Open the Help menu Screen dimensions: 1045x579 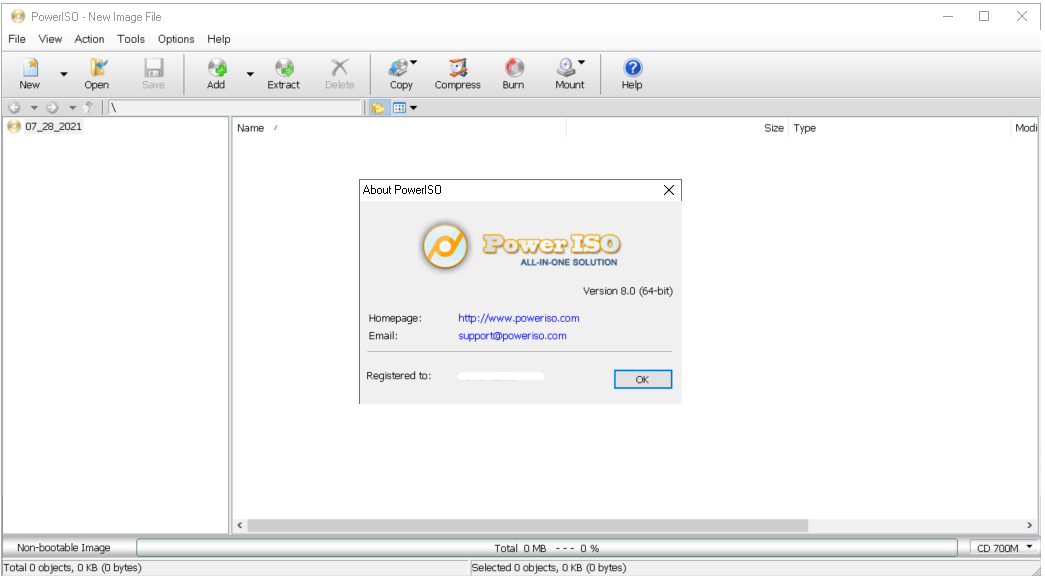point(219,39)
